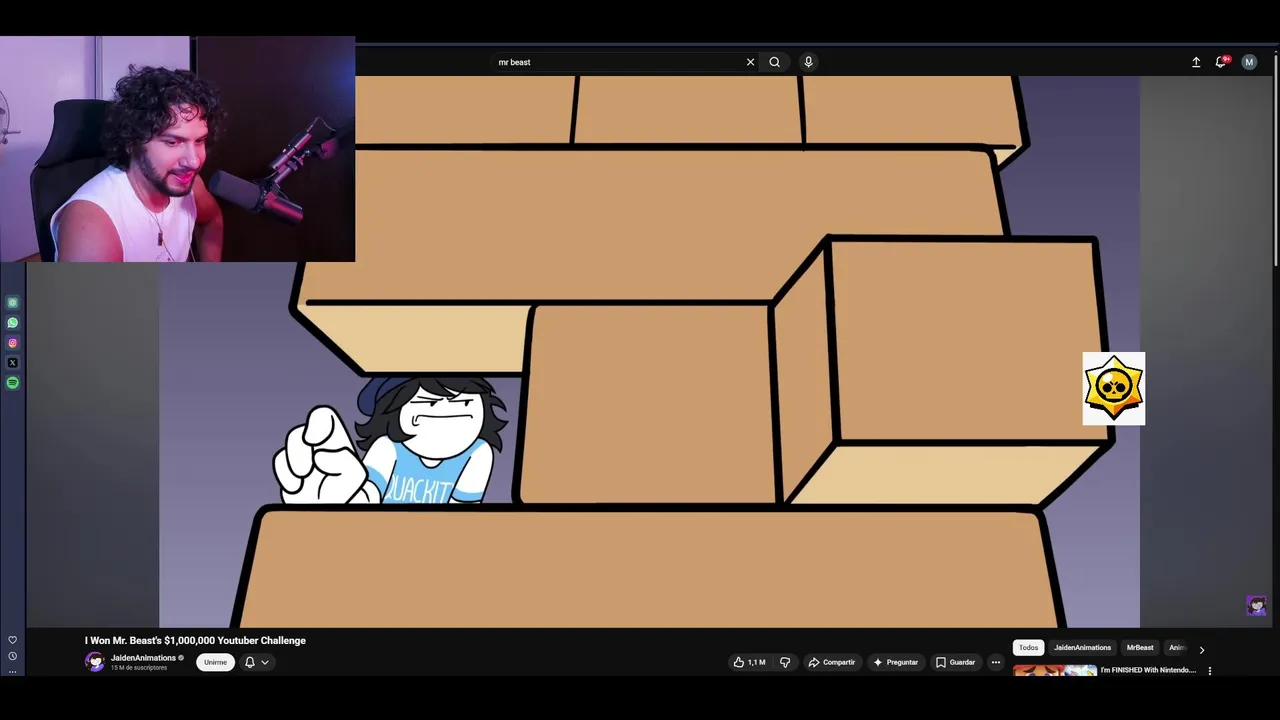
Task: Click the Preguntar button
Action: click(x=895, y=662)
